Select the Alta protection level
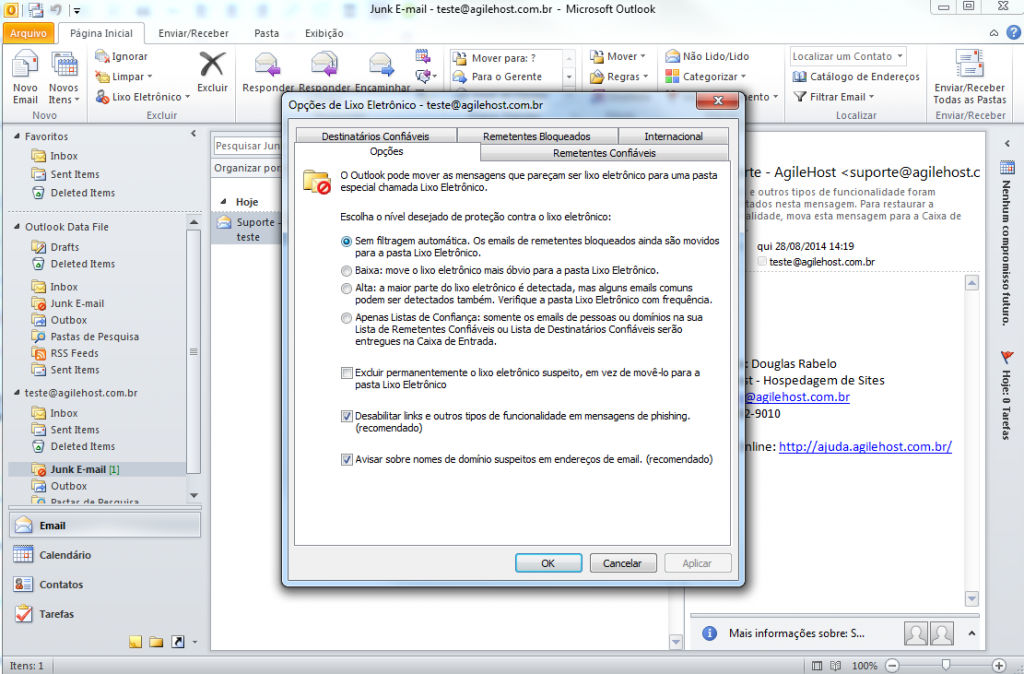 pos(346,288)
